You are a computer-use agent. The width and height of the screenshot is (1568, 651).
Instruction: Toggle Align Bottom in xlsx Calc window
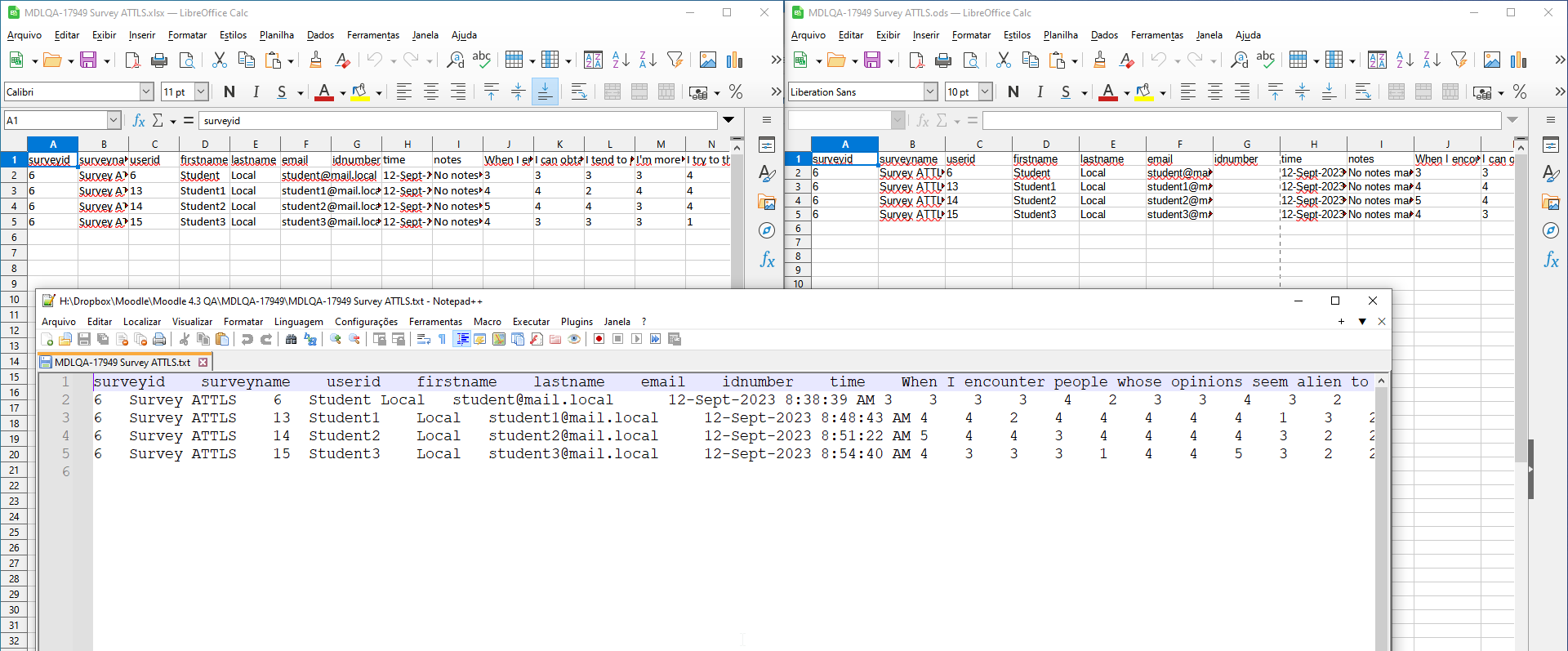coord(545,91)
